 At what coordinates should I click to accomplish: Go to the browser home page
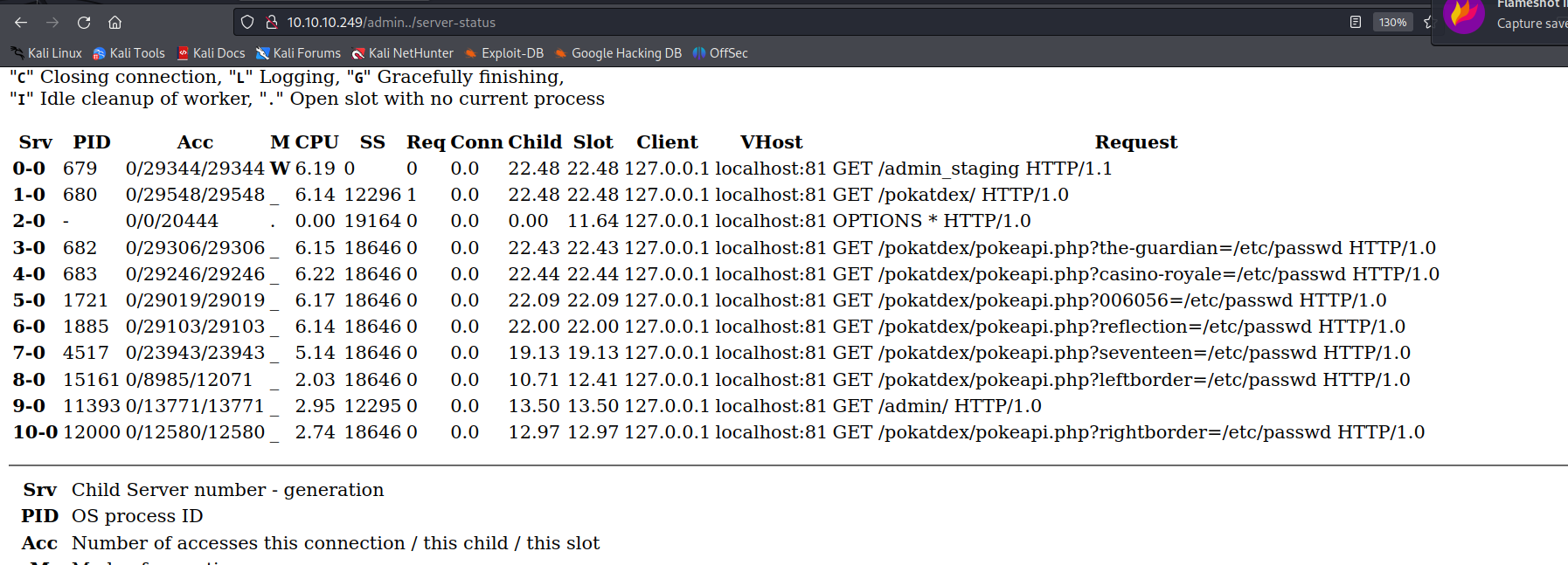click(x=114, y=23)
